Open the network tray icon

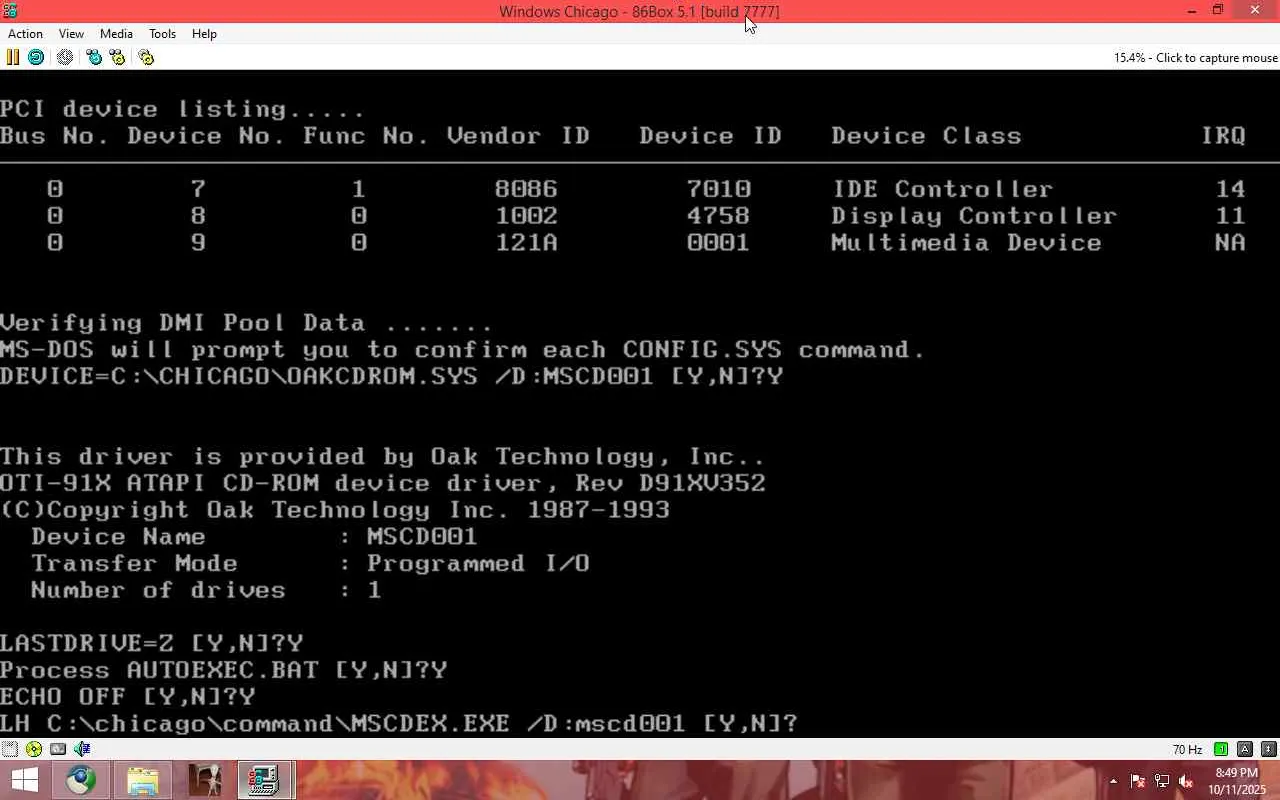tap(1162, 781)
